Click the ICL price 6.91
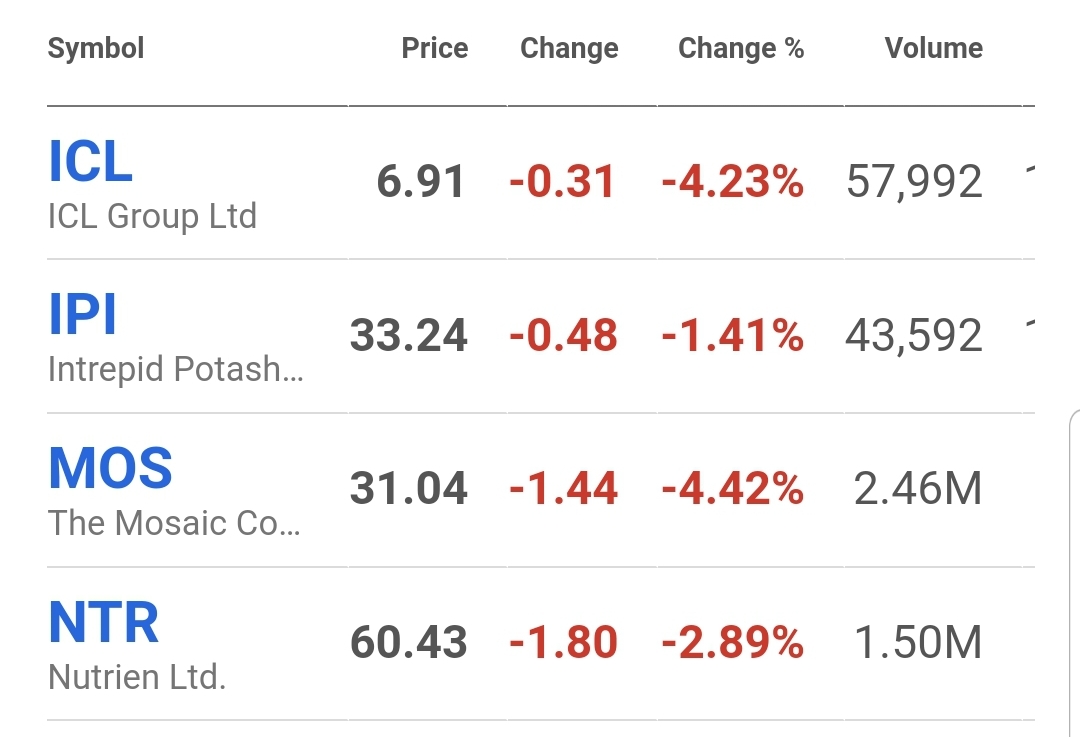This screenshot has width=1080, height=737. point(421,182)
